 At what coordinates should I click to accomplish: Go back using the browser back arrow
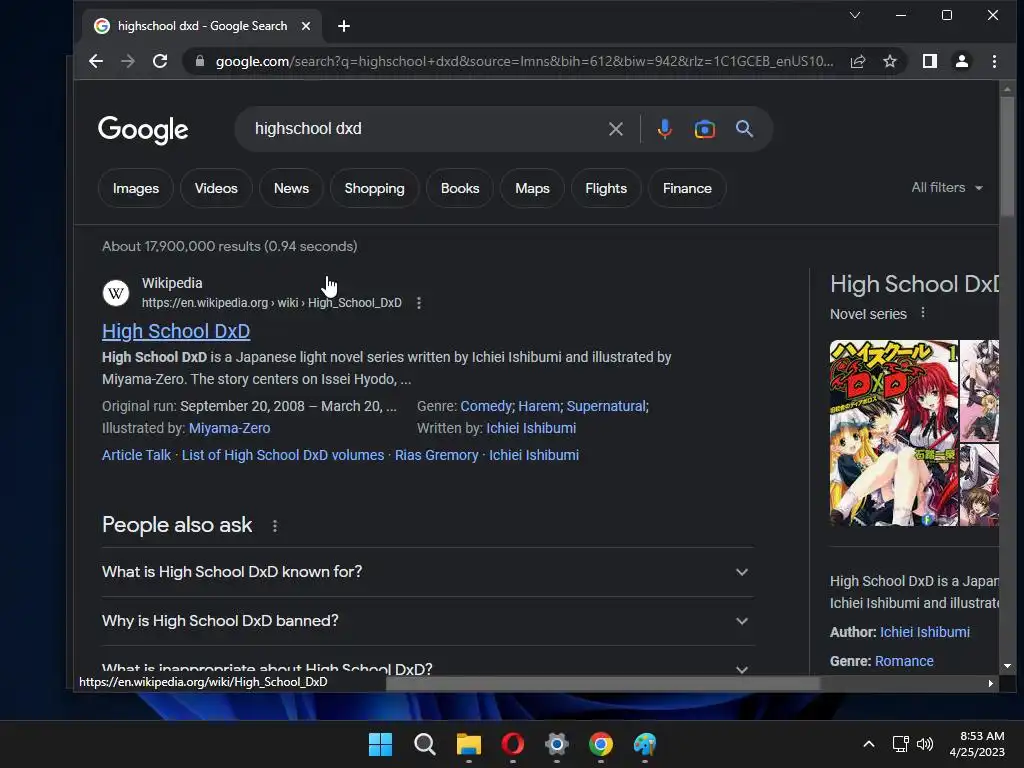pyautogui.click(x=96, y=61)
